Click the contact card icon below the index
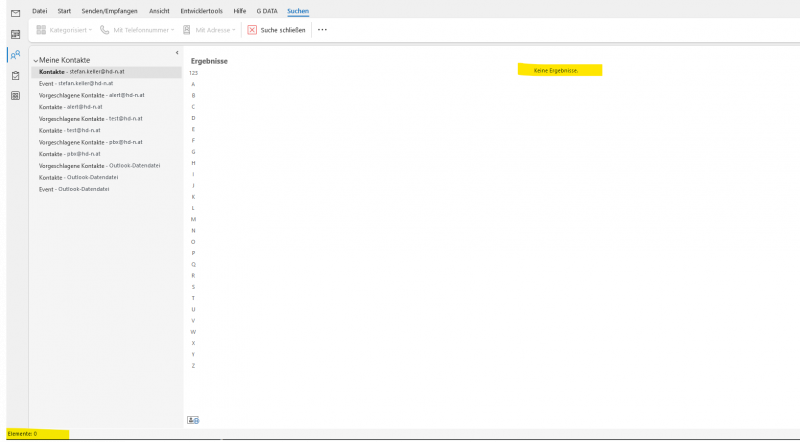 tap(193, 420)
